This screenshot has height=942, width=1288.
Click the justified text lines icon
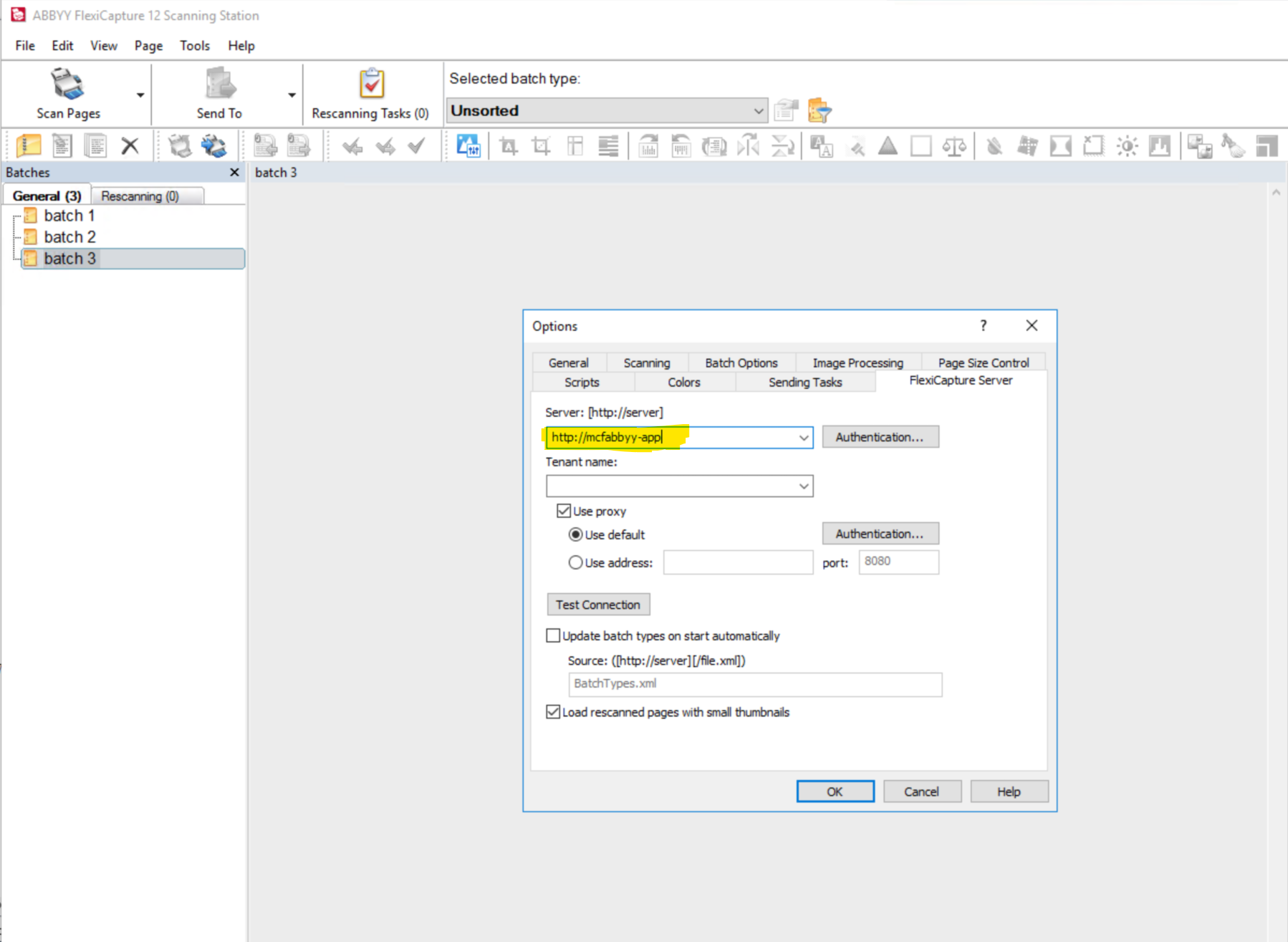(x=608, y=146)
